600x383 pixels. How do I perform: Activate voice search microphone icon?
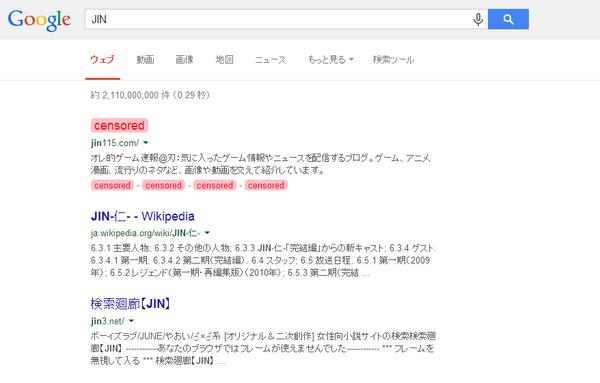point(478,19)
